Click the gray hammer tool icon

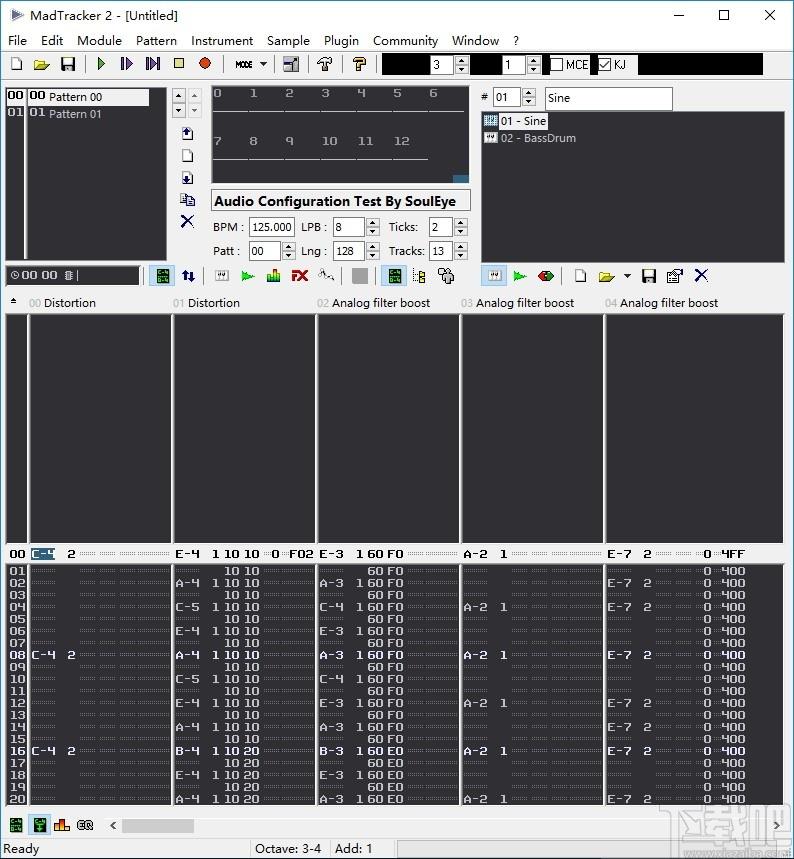point(325,64)
